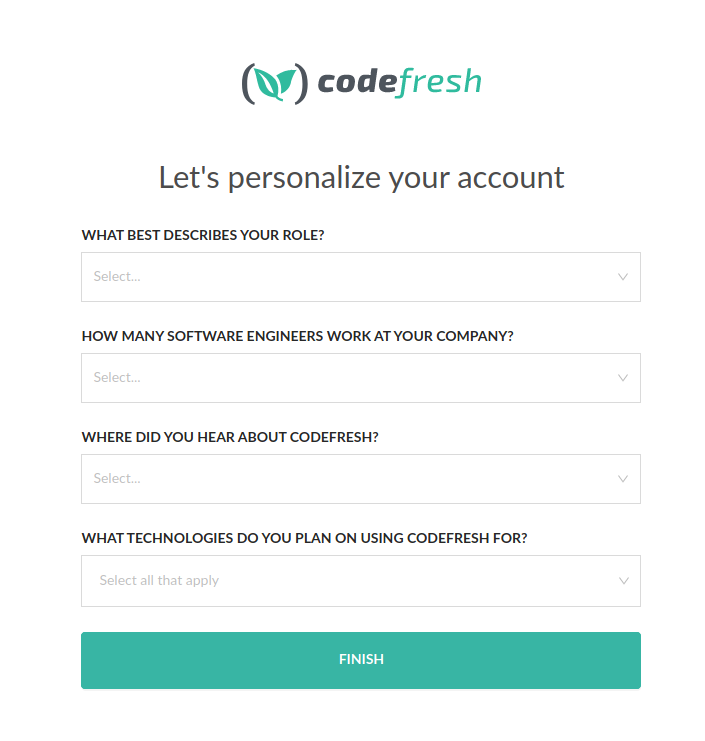Click the 'Where did you hear about Codefresh?' label
Screen dimensions: 705x741
[230, 437]
